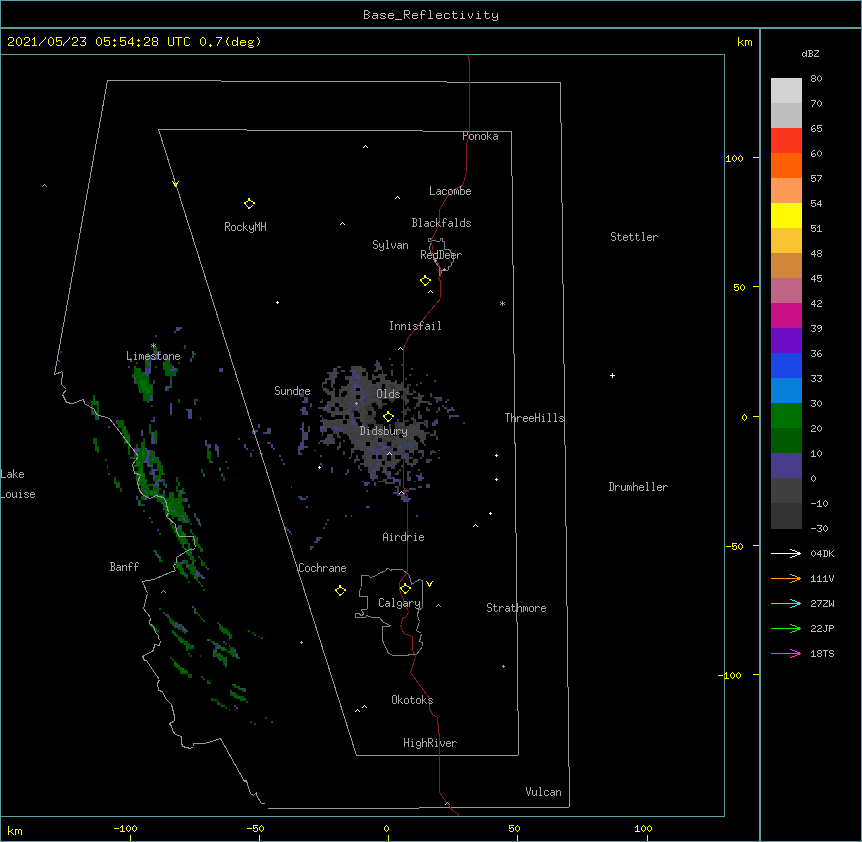Click the RedDeer city label
Viewport: 862px width, 842px height.
click(441, 255)
